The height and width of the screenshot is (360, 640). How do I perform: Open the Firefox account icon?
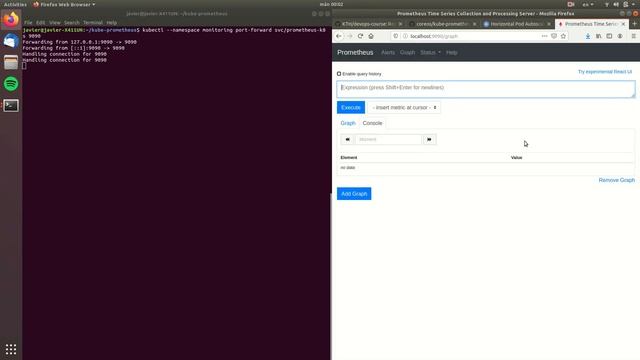click(x=620, y=36)
